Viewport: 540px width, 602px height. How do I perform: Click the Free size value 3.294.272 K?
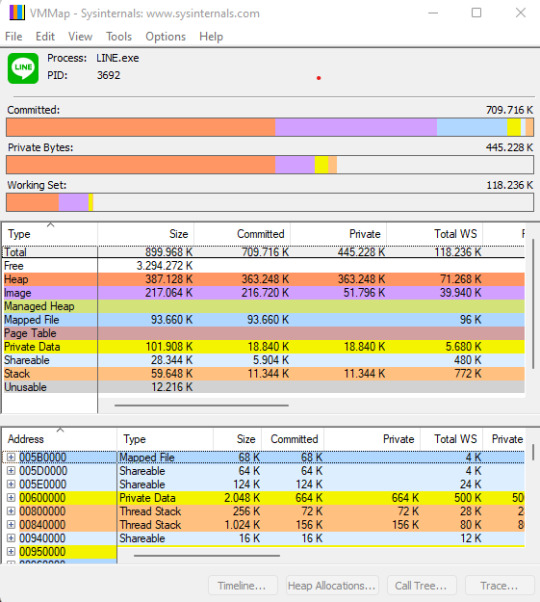165,266
